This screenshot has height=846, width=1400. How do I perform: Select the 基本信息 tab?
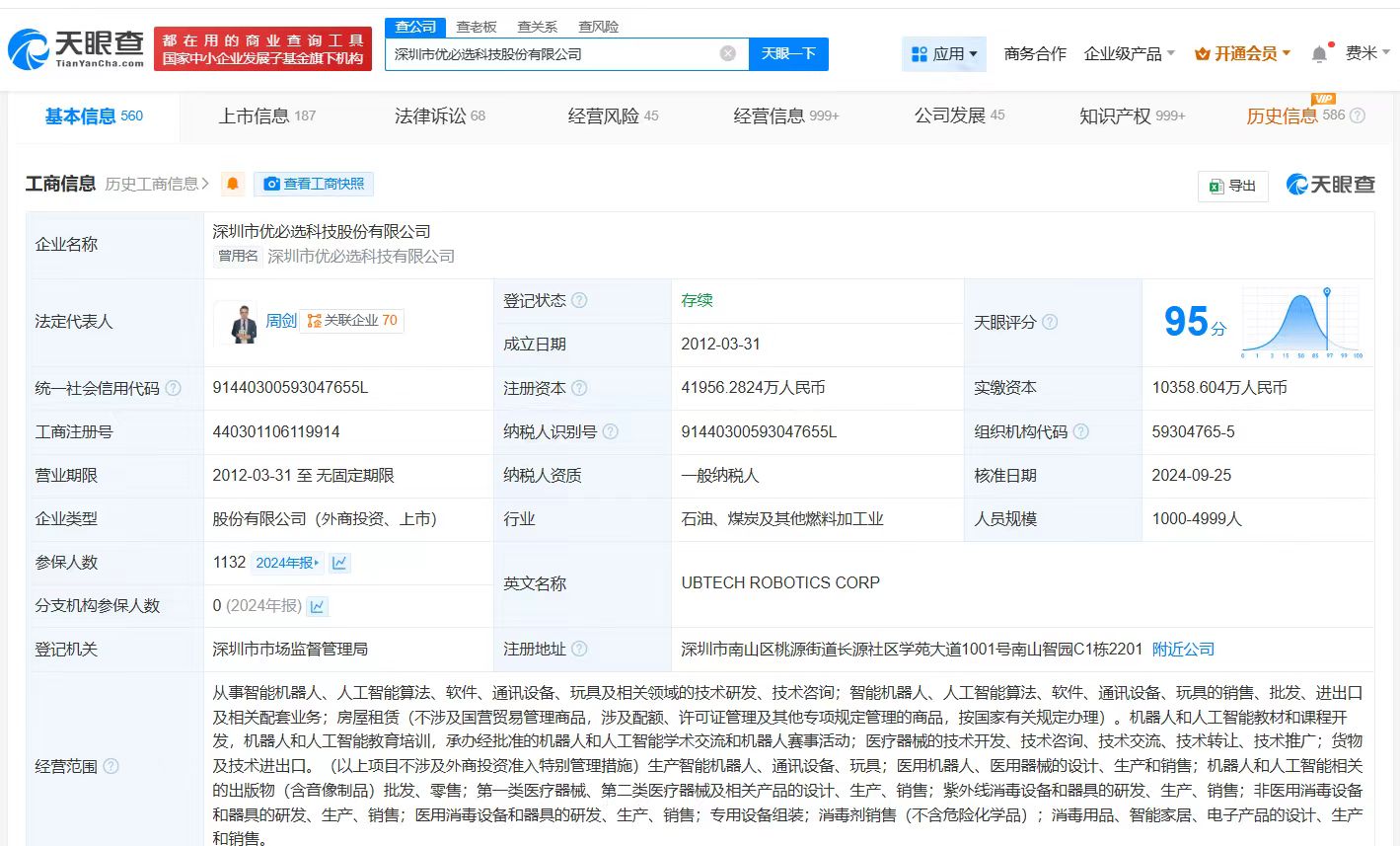coord(94,116)
